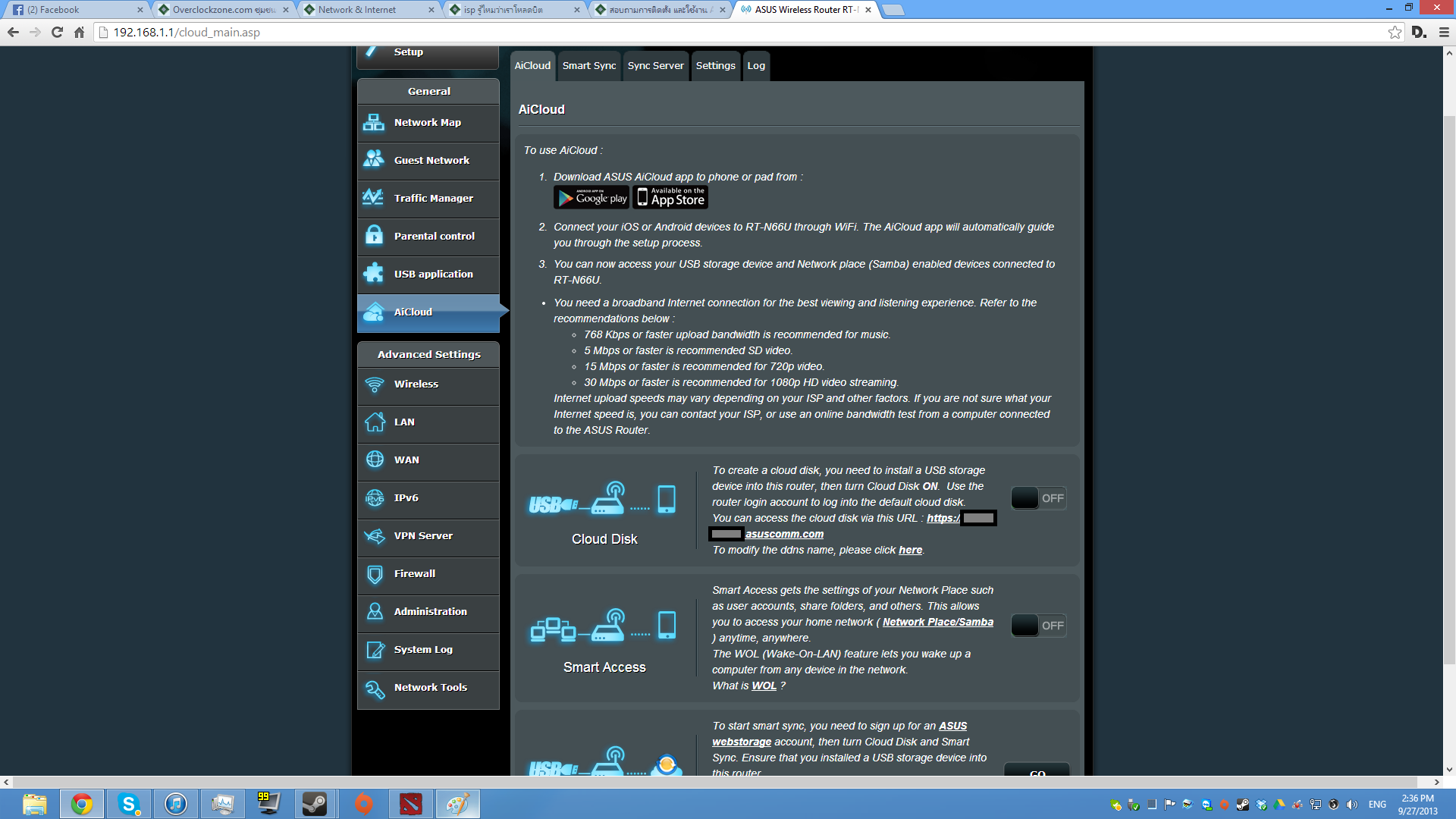The image size is (1456, 819).
Task: Open Traffic Manager sidebar icon
Action: pos(374,197)
